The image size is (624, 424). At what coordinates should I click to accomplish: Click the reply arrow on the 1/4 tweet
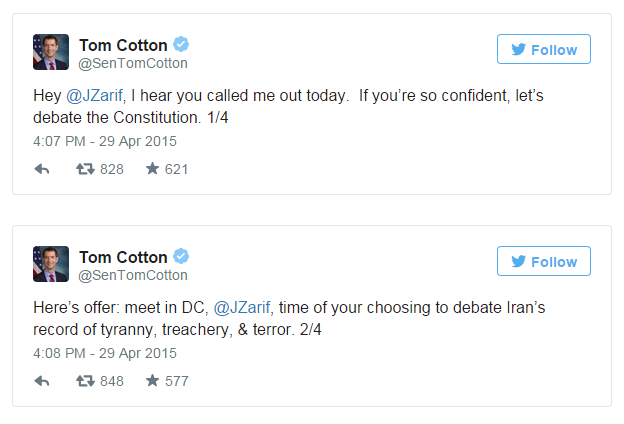(42, 169)
